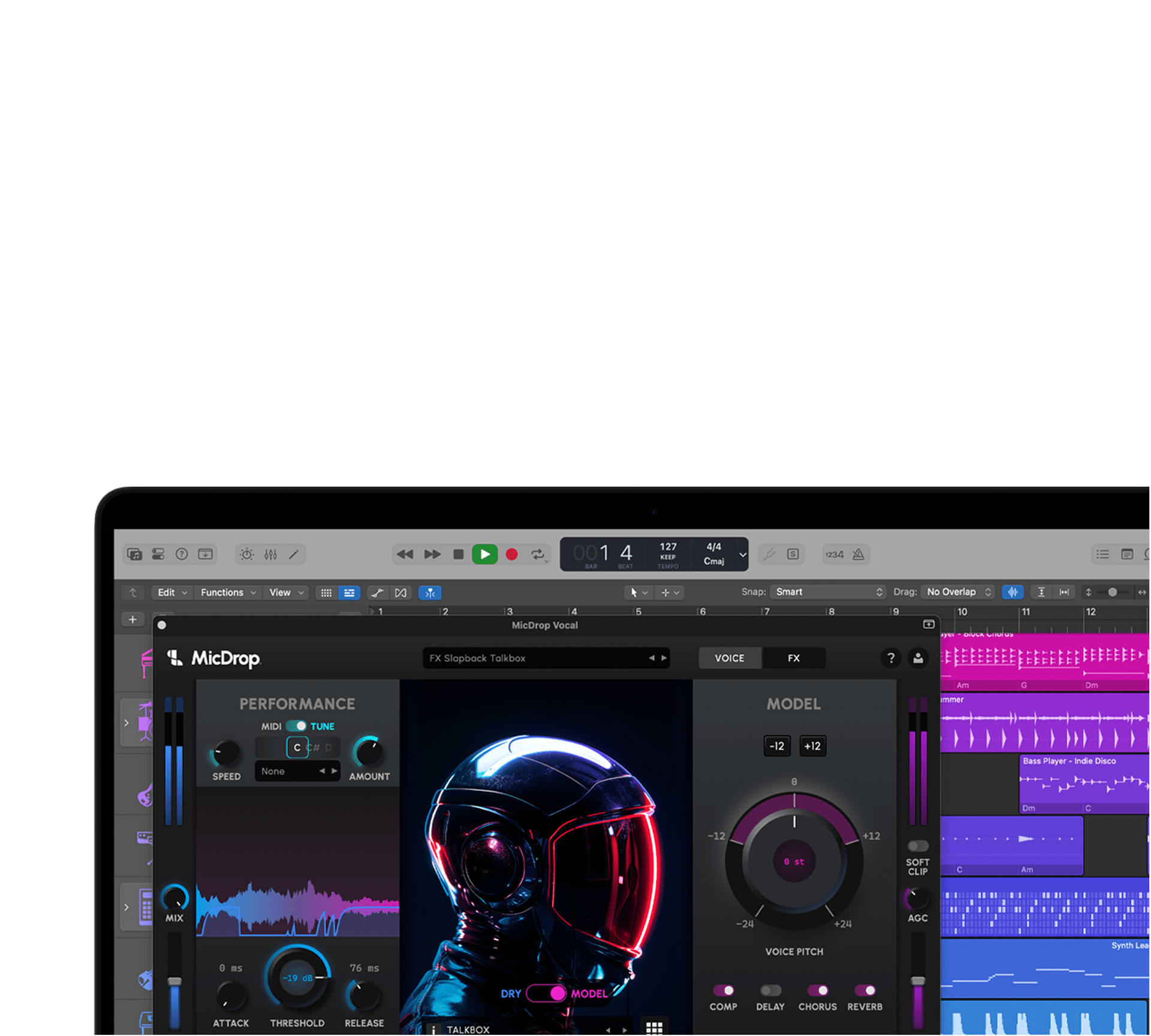Click the +12 pitch button
1151x1036 pixels.
(x=812, y=746)
